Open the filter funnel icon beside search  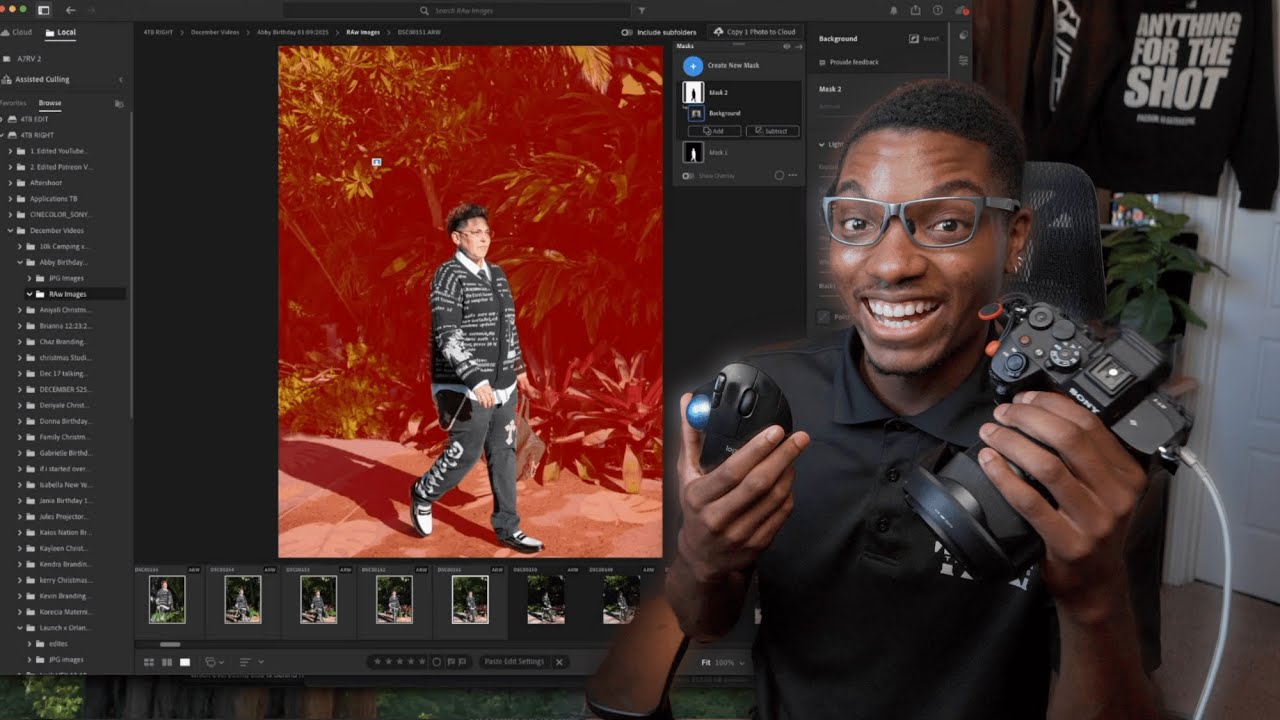(x=642, y=10)
